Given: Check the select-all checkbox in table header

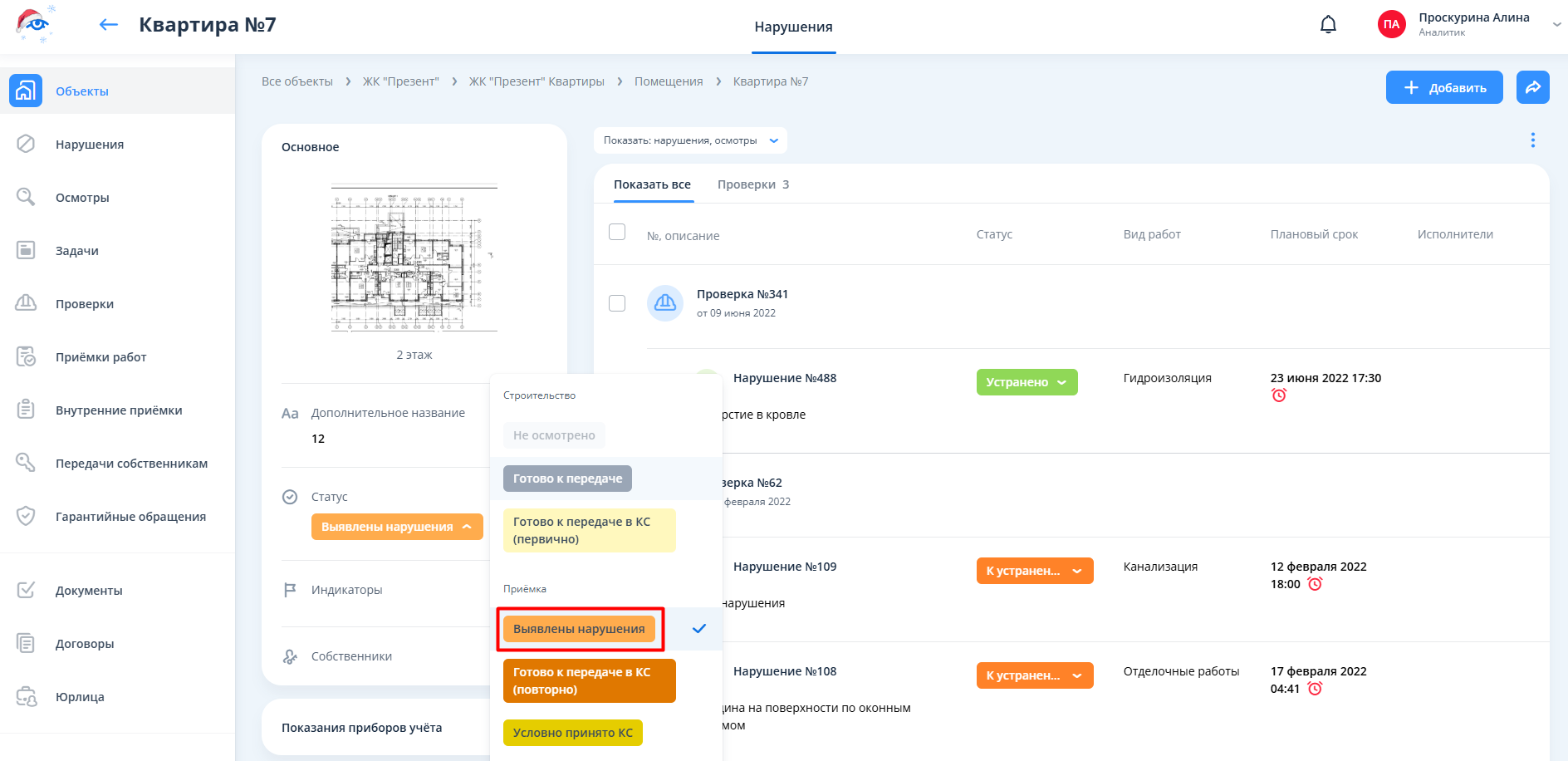Looking at the screenshot, I should [x=617, y=233].
